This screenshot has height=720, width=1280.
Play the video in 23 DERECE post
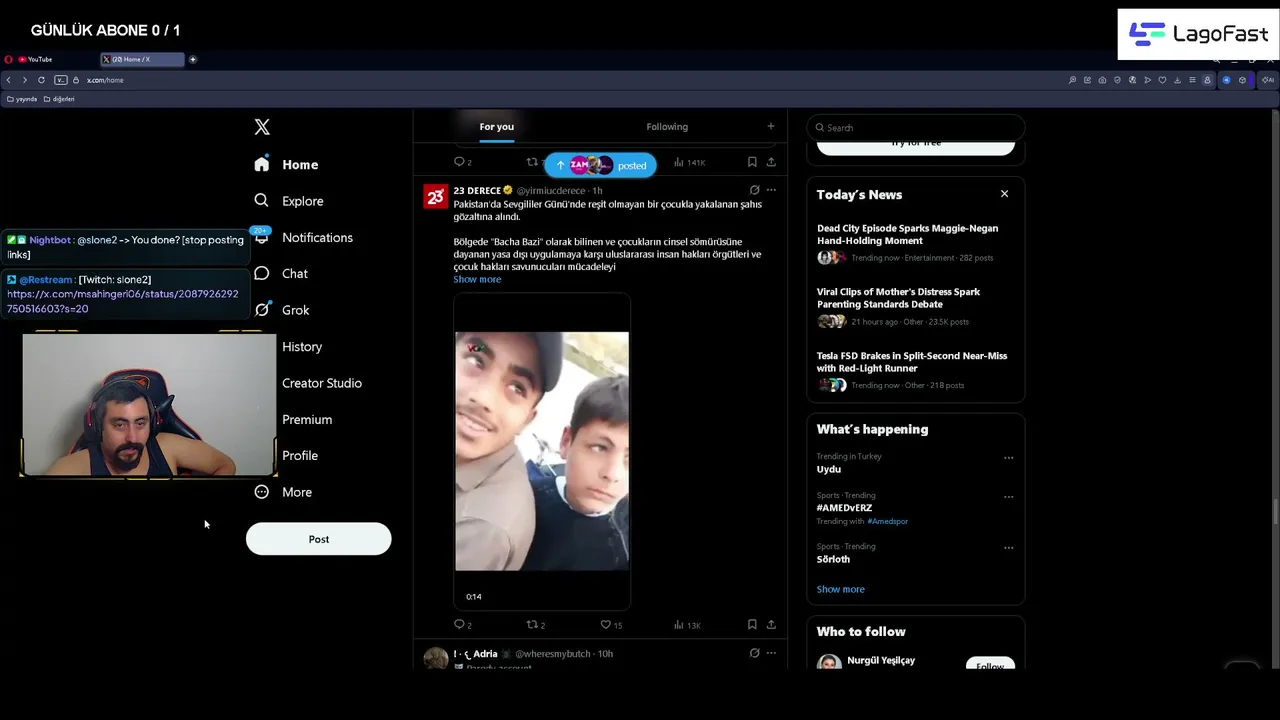542,451
